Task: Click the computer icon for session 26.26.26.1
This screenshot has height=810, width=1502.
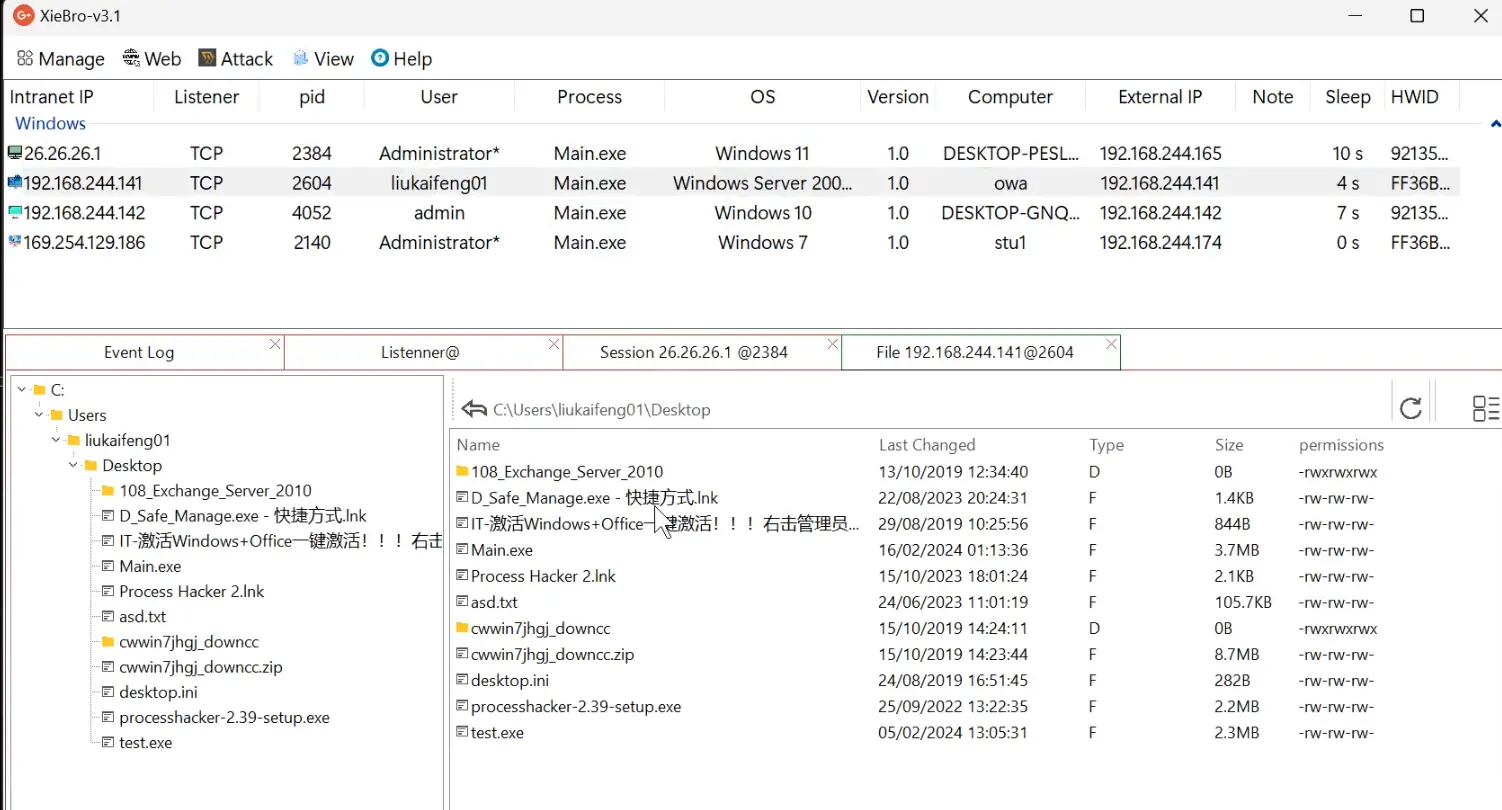Action: tap(14, 153)
